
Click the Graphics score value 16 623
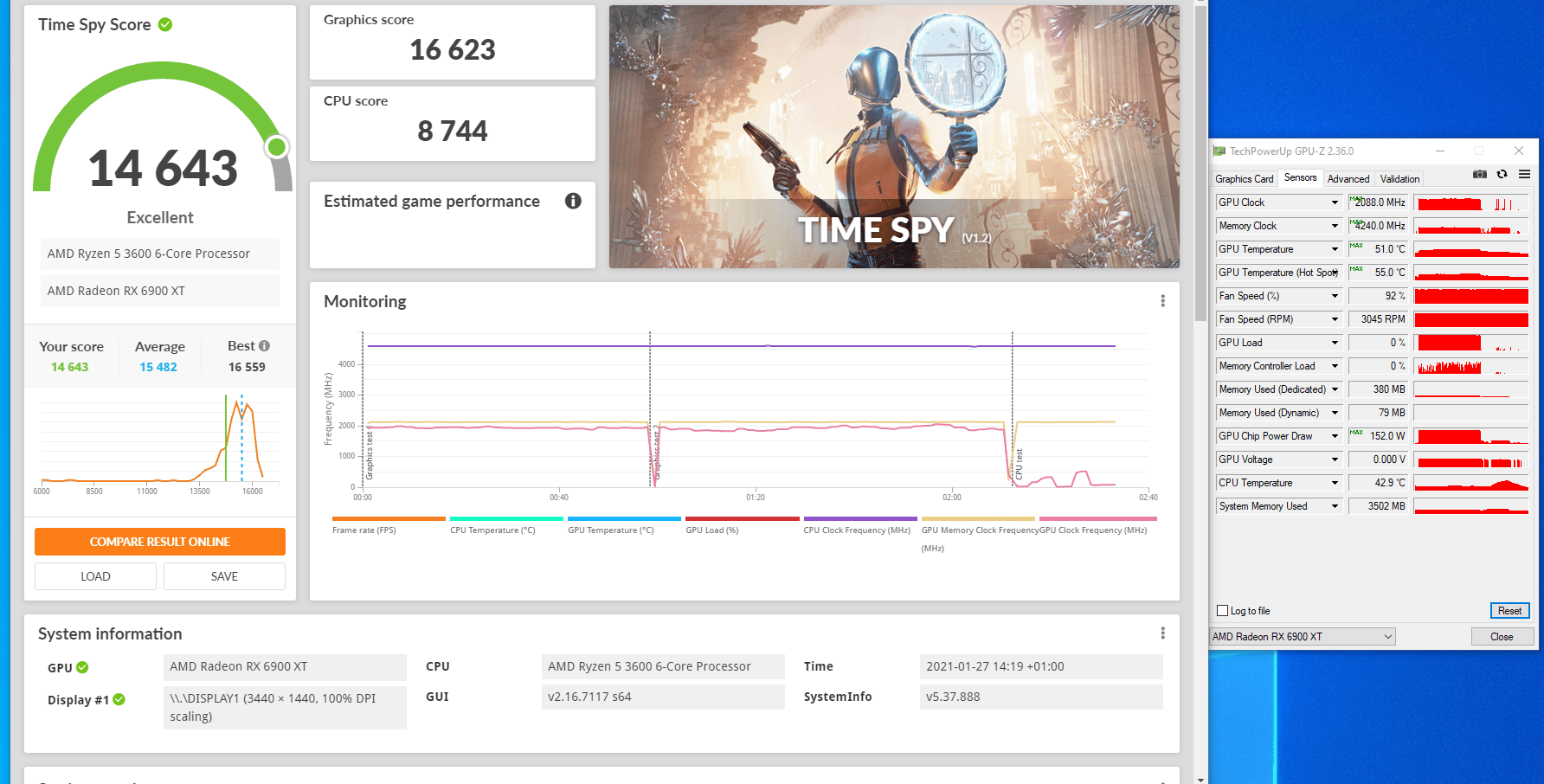coord(453,50)
